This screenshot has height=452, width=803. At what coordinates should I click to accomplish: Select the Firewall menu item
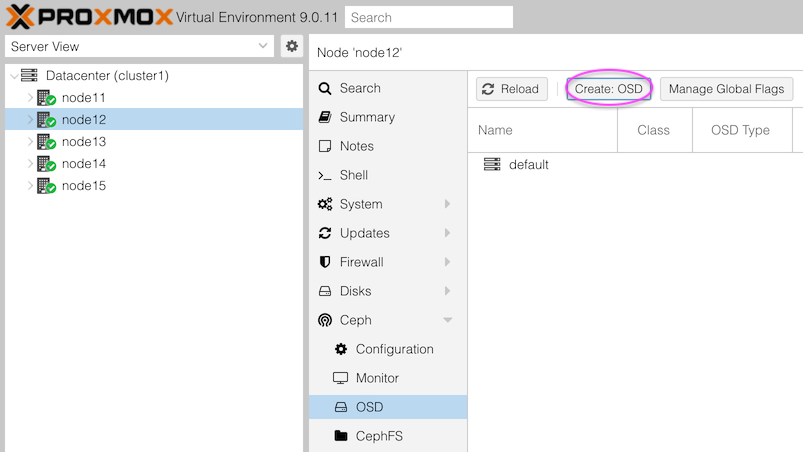pos(361,262)
